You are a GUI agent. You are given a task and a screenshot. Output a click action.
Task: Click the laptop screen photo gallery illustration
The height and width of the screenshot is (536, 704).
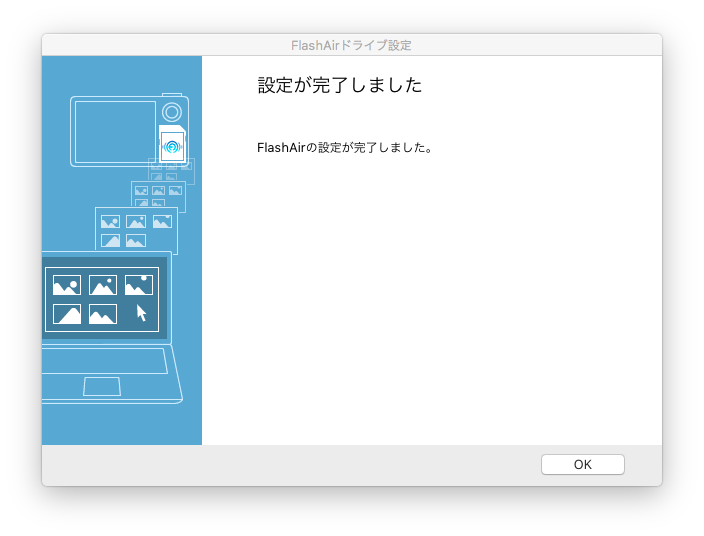(102, 299)
